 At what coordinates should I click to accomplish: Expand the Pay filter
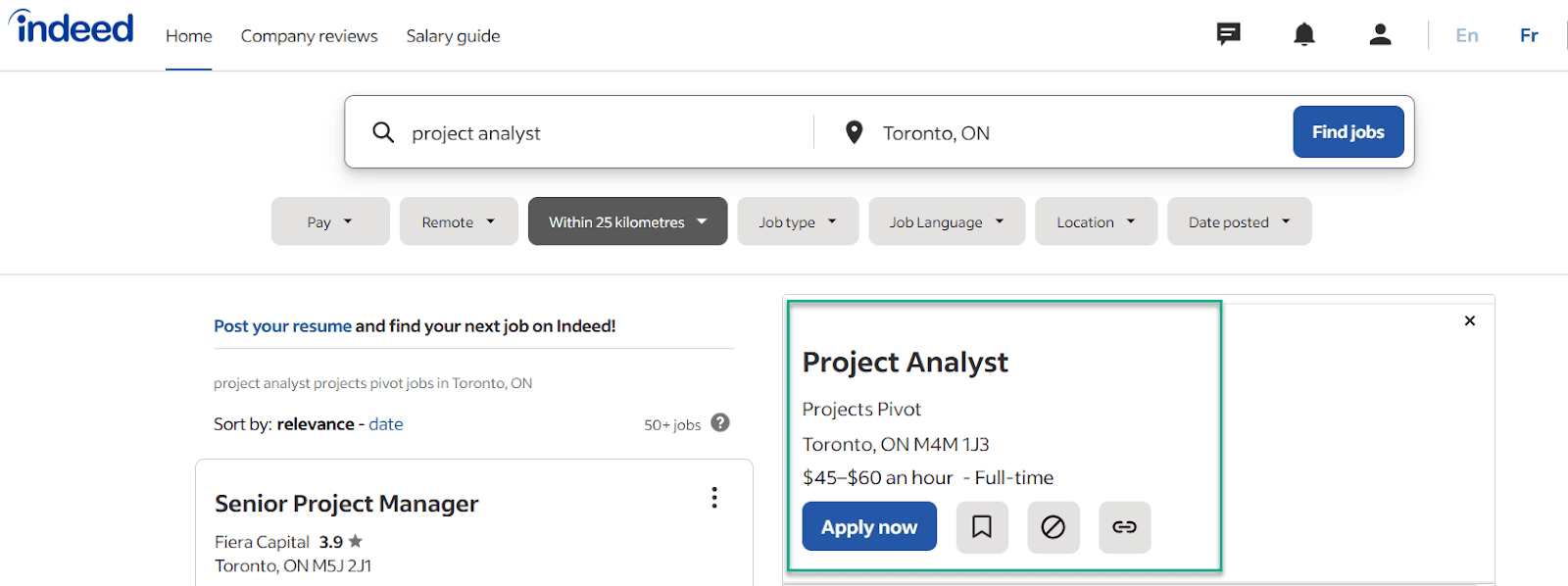pyautogui.click(x=330, y=221)
